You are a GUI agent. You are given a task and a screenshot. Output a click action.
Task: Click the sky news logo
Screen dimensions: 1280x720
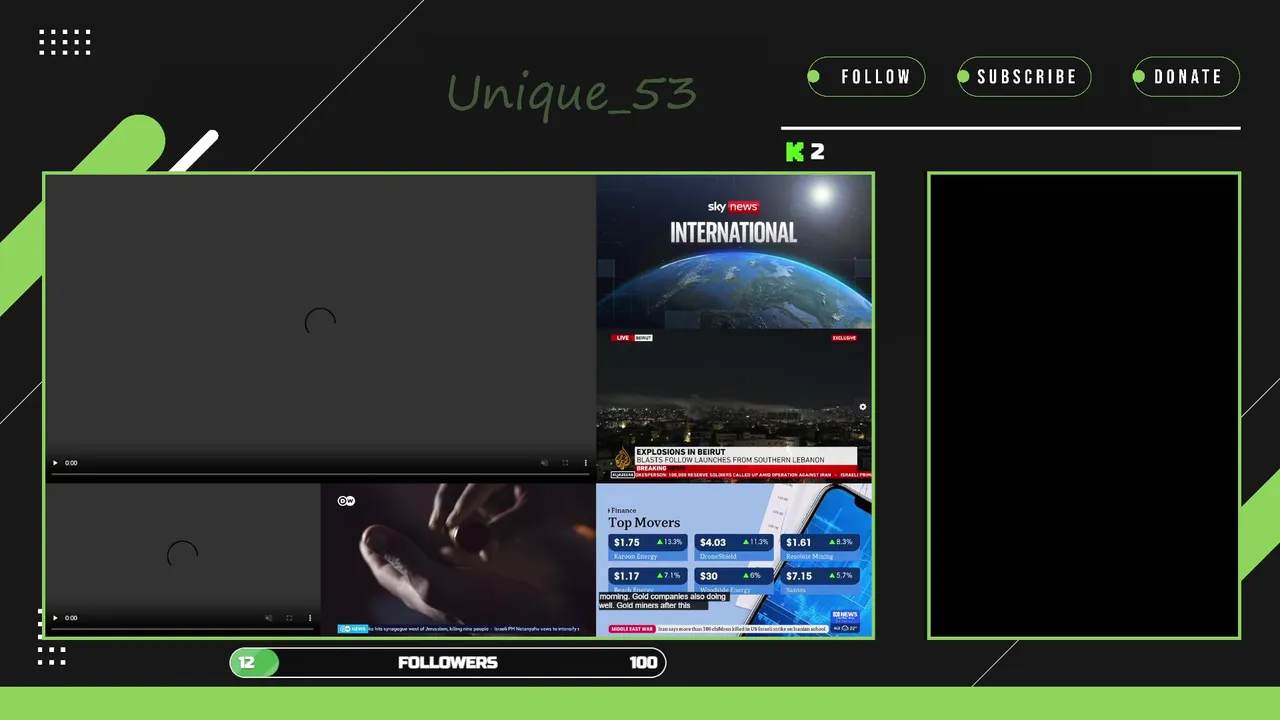tap(733, 207)
